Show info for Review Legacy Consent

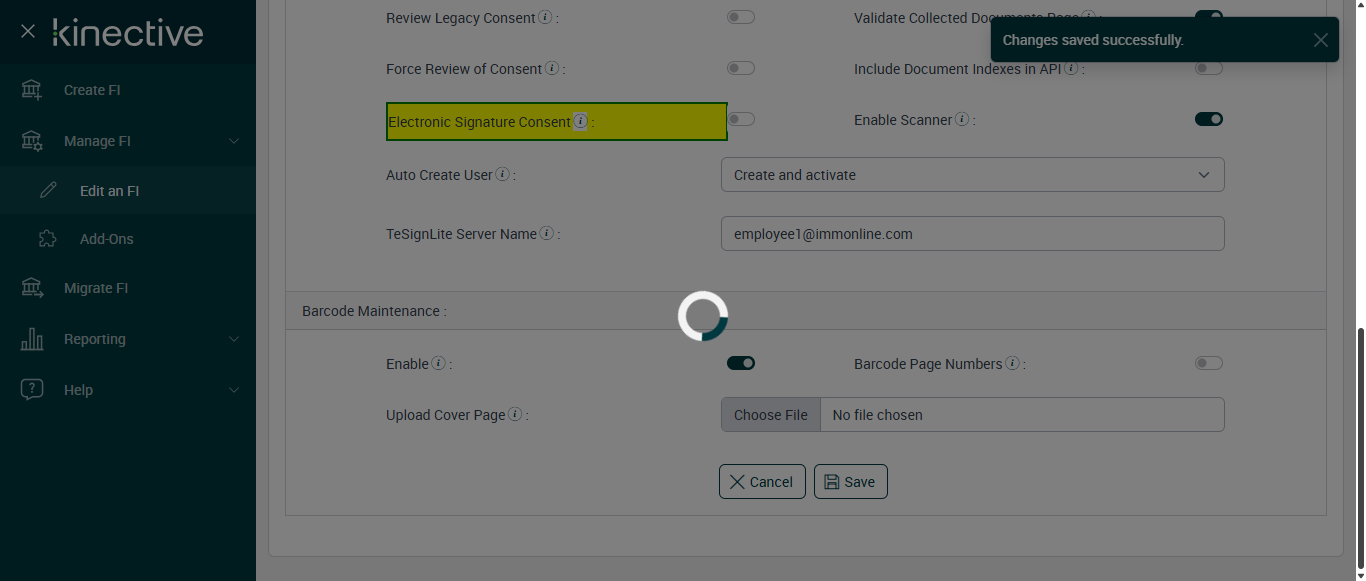coord(545,17)
